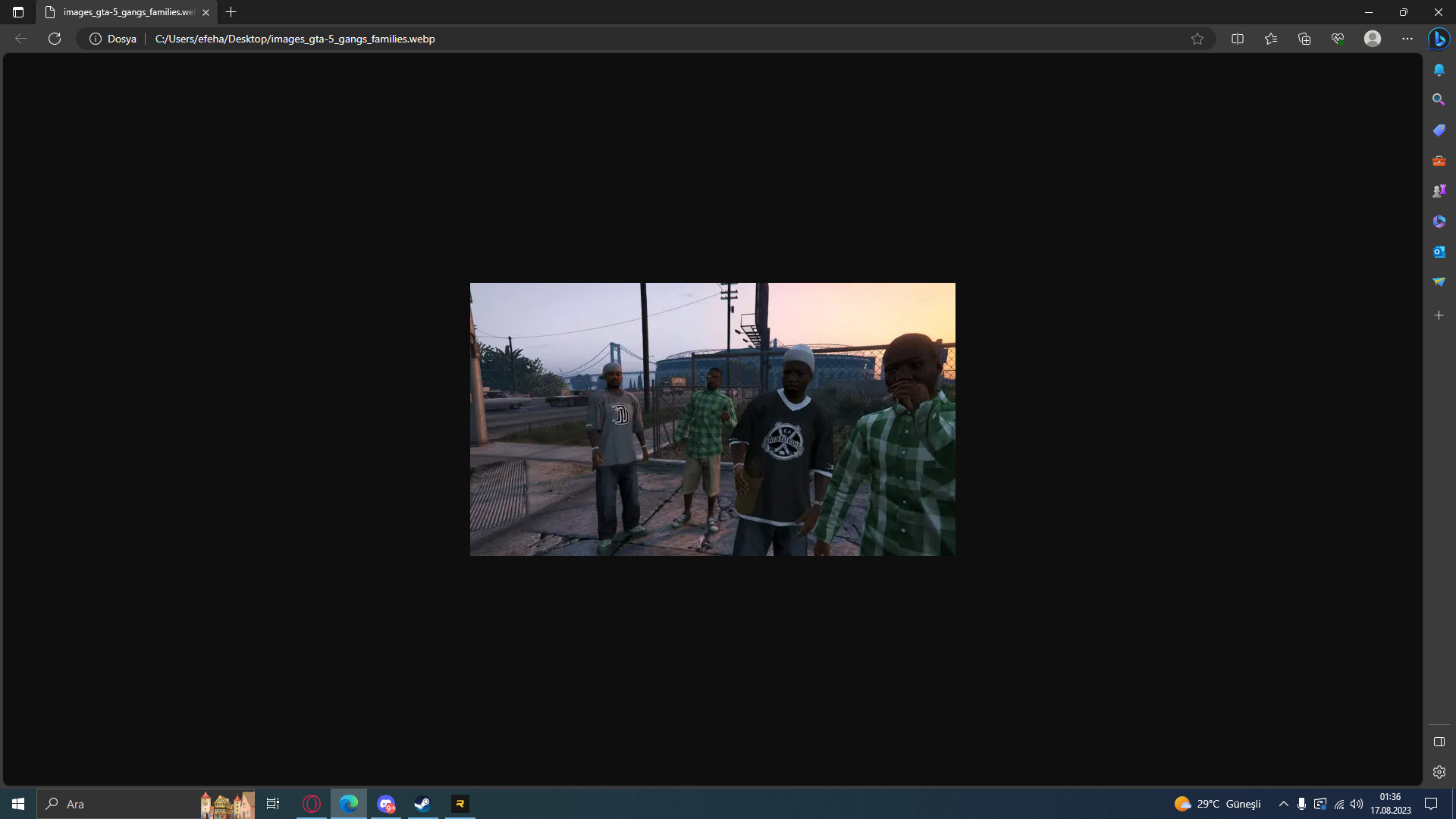Viewport: 1456px width, 819px height.
Task: Open the Wi-Fi network flyout
Action: point(1339,804)
